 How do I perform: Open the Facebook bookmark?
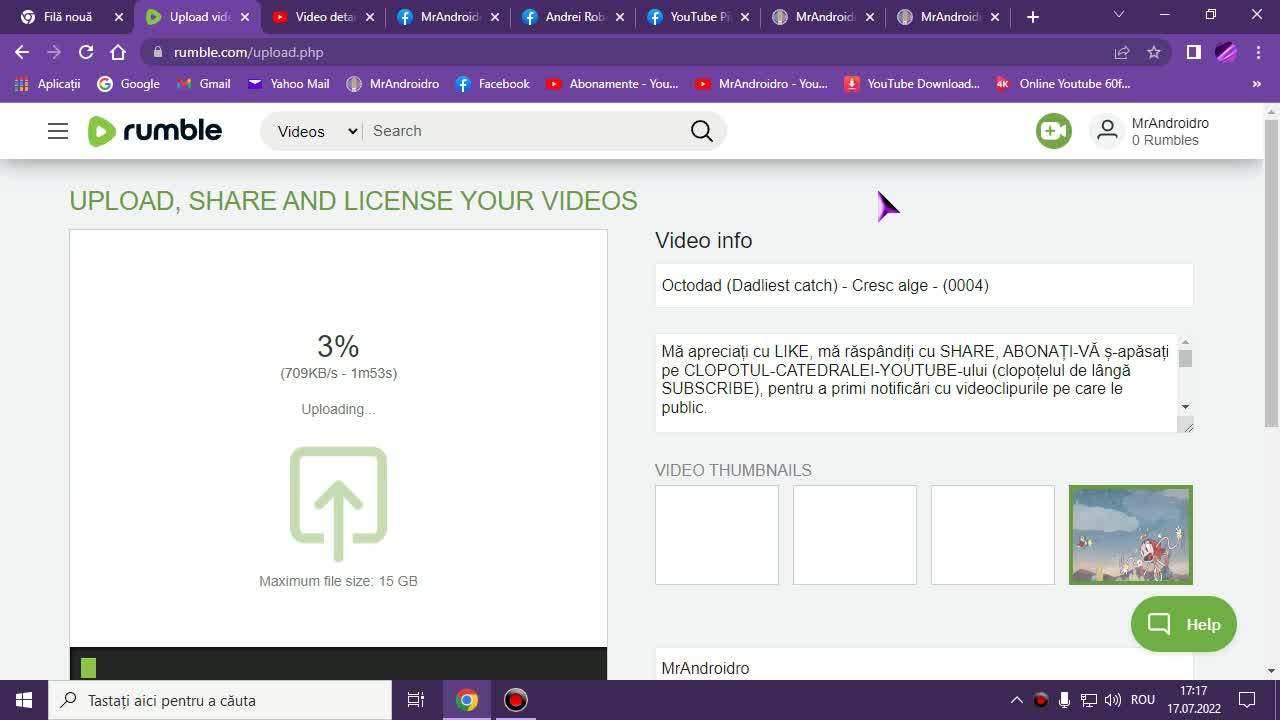click(x=492, y=84)
